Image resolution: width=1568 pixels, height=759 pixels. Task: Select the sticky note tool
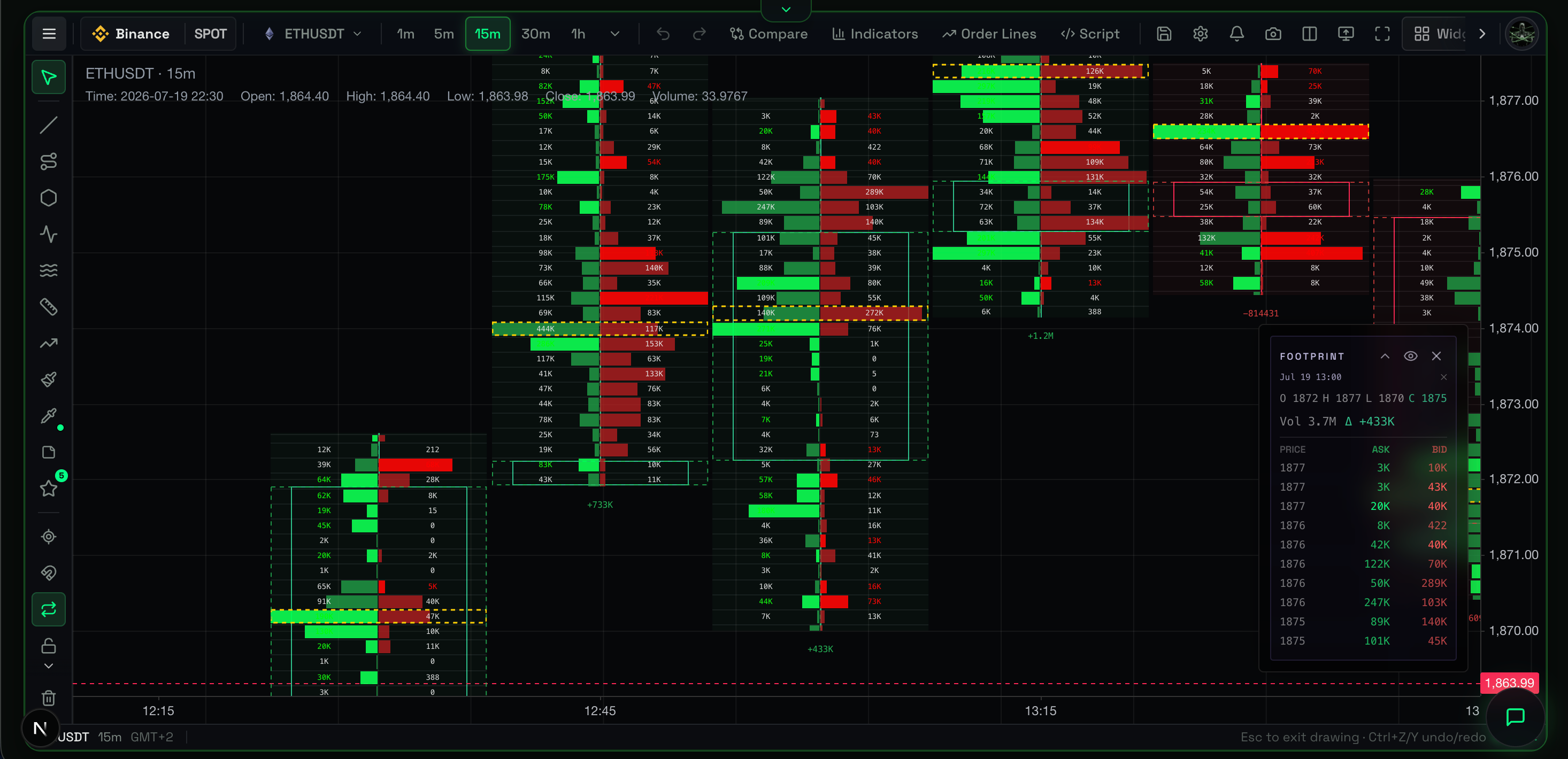coord(49,453)
